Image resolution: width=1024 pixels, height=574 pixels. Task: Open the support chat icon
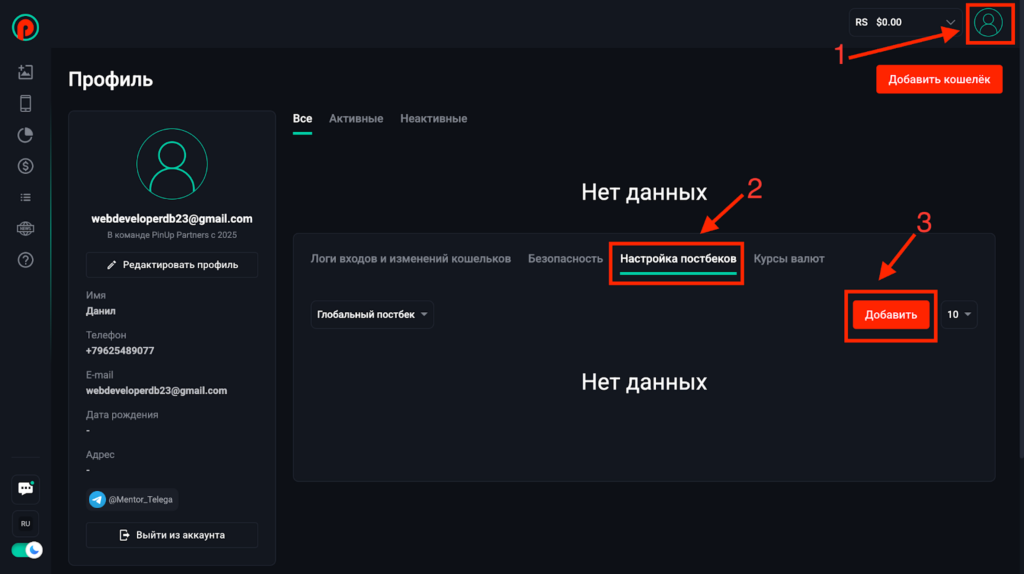tap(25, 488)
